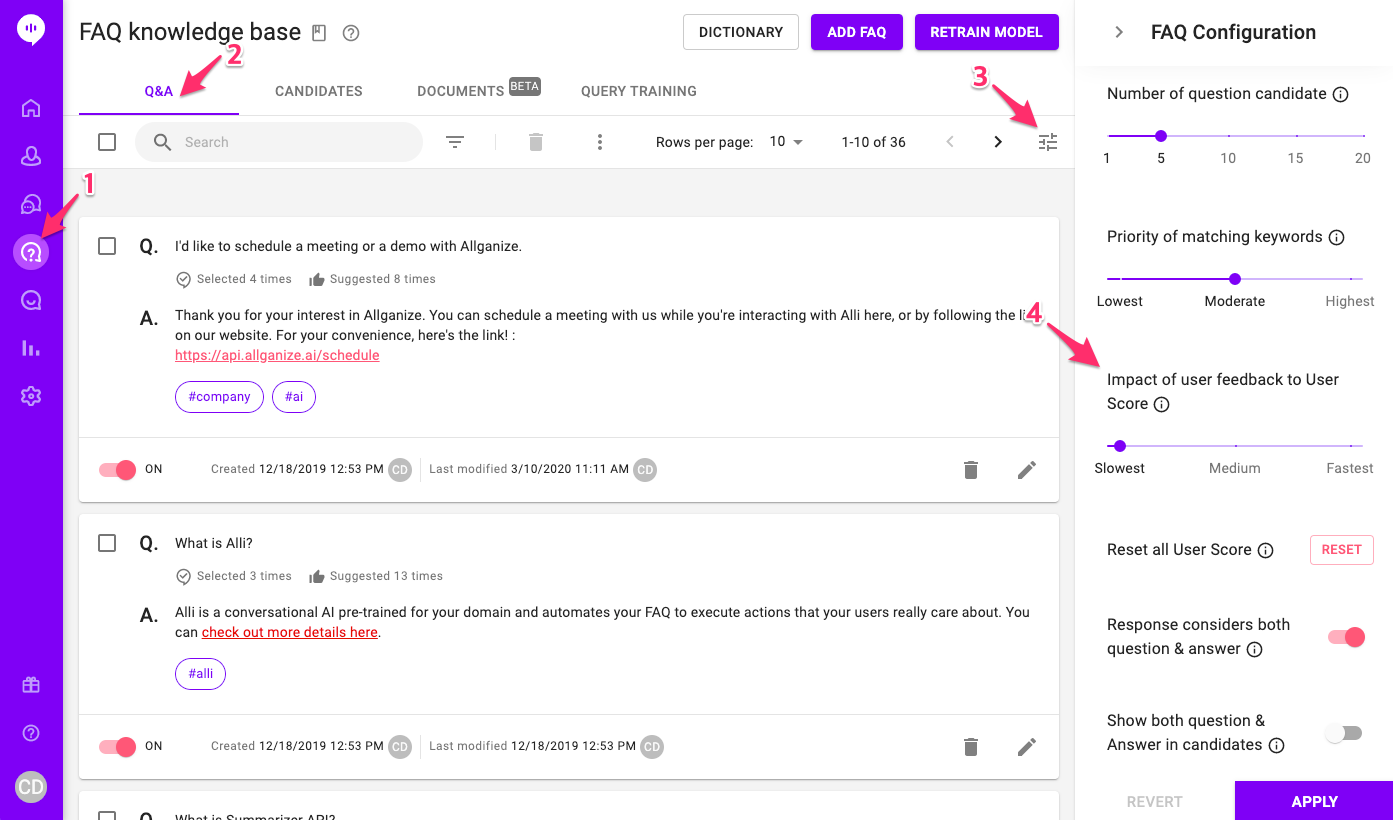The image size is (1393, 820).
Task: Delete the What is Alli FAQ
Action: point(971,746)
